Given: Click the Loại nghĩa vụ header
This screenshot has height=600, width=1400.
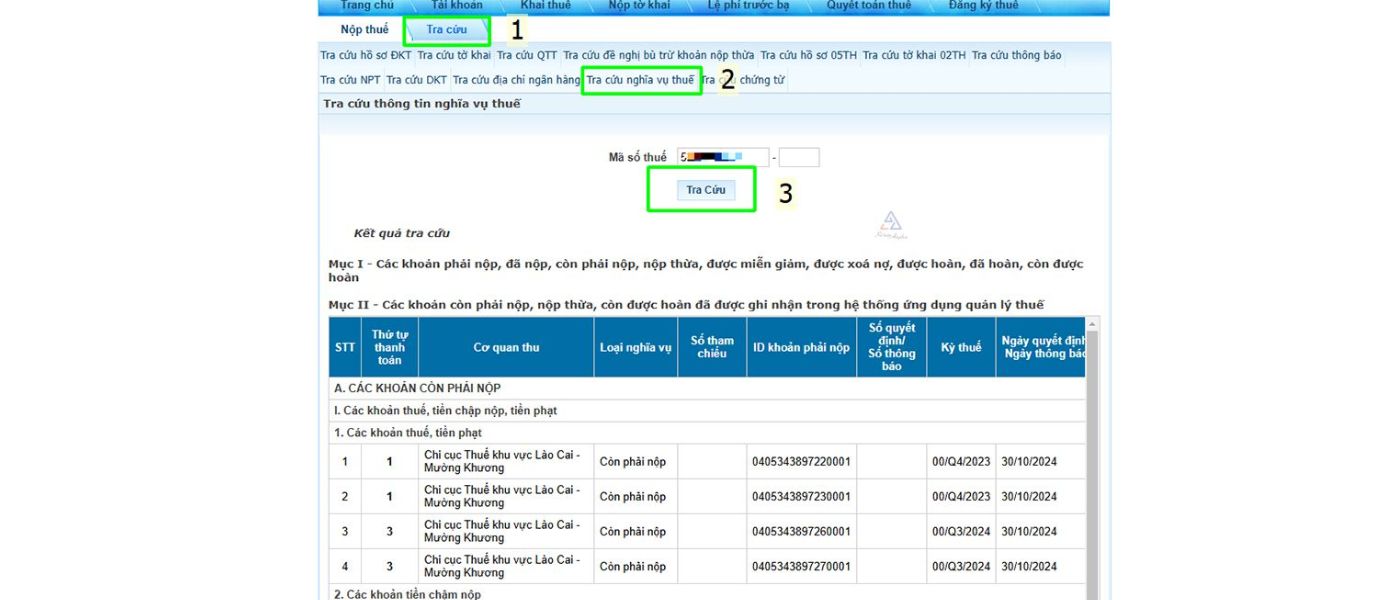Looking at the screenshot, I should click(x=635, y=347).
